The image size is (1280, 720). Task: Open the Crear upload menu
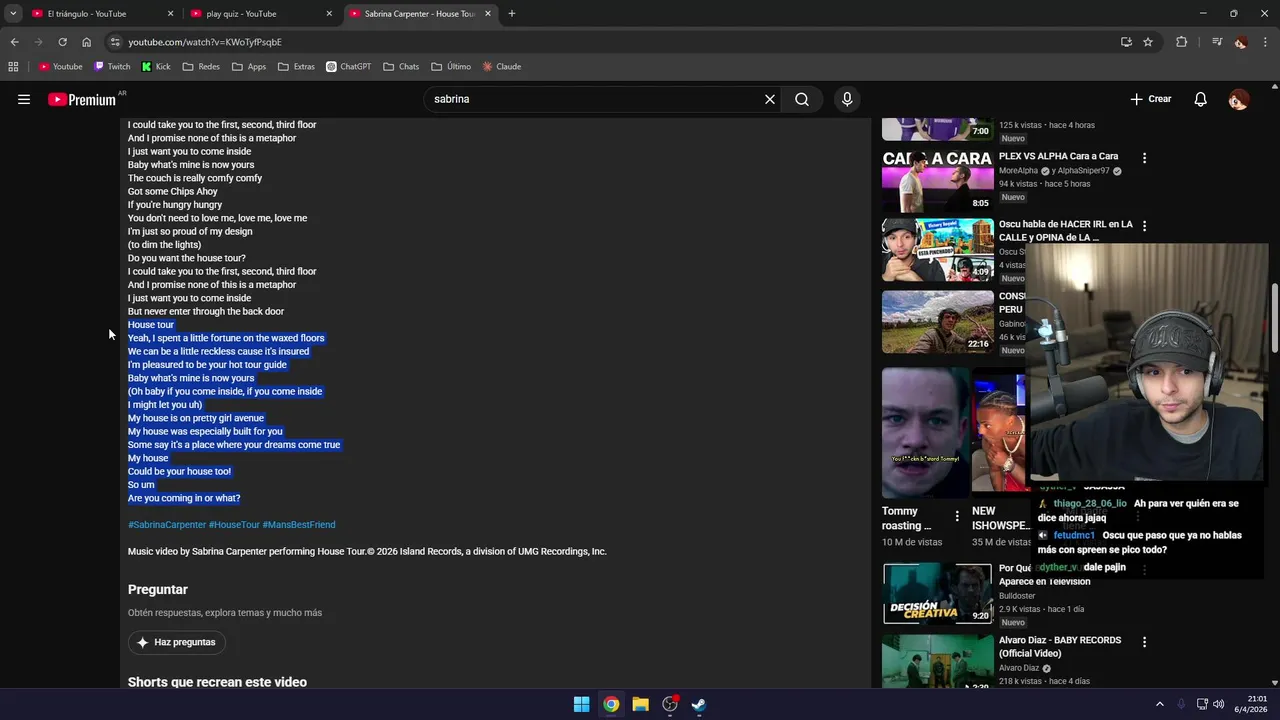1150,99
